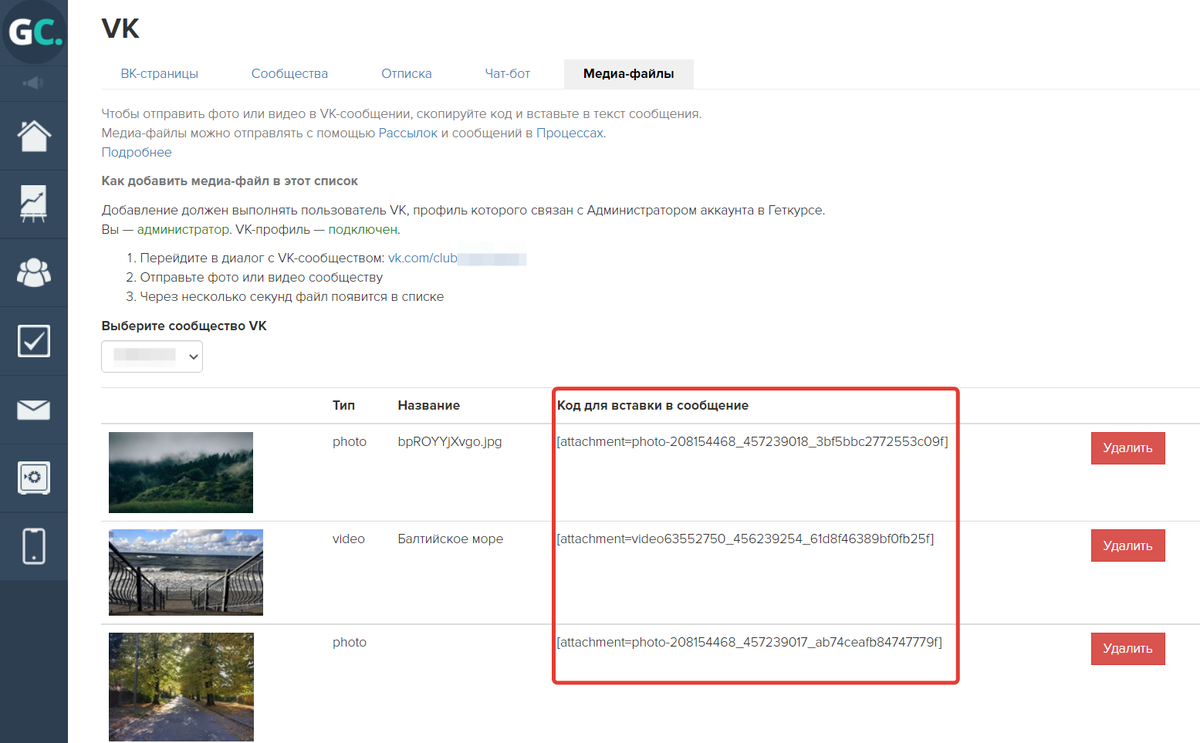Click the video63552750 attachment code

tap(745, 539)
